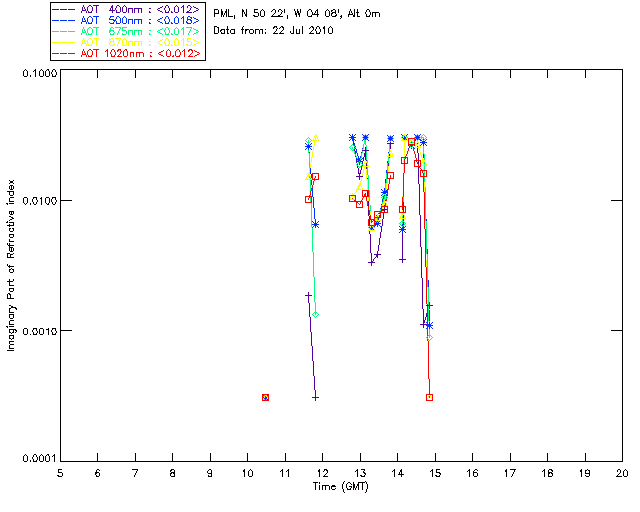The image size is (640, 512).
Task: Click the red square marker at 0.0100 just before 13 GMT
Action: (352, 198)
